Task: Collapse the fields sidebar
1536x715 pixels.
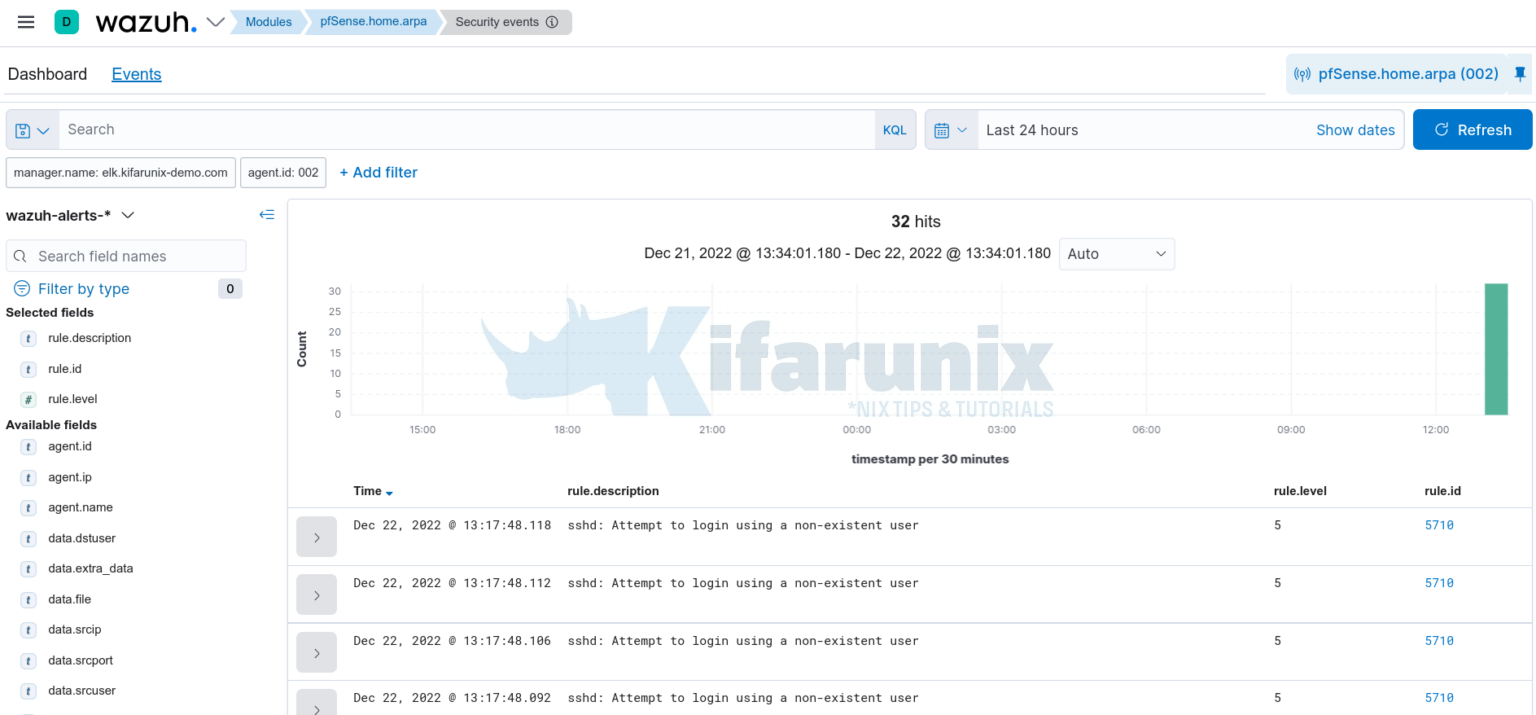Action: click(266, 214)
